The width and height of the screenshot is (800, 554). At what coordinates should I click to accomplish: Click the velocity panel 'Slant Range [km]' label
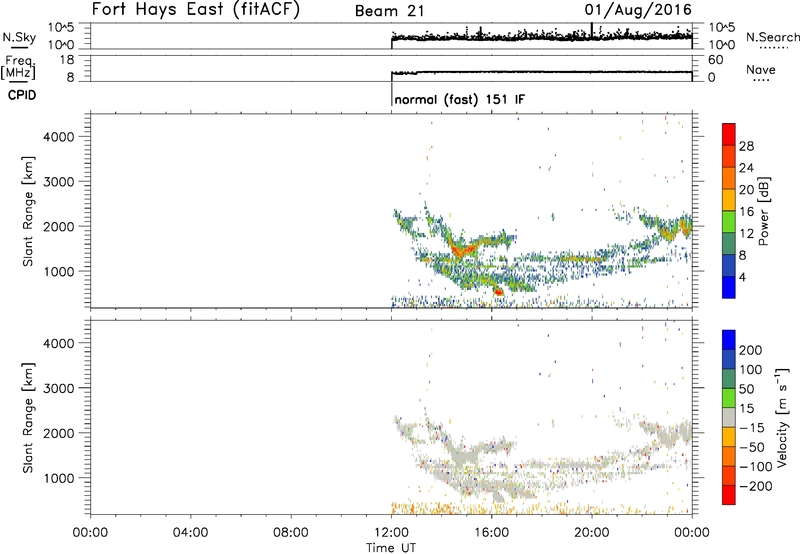pyautogui.click(x=28, y=418)
